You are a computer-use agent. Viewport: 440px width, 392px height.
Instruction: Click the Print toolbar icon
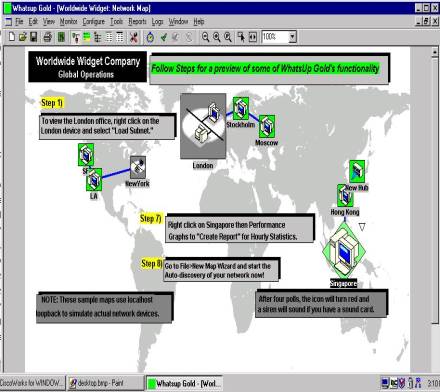(x=48, y=37)
